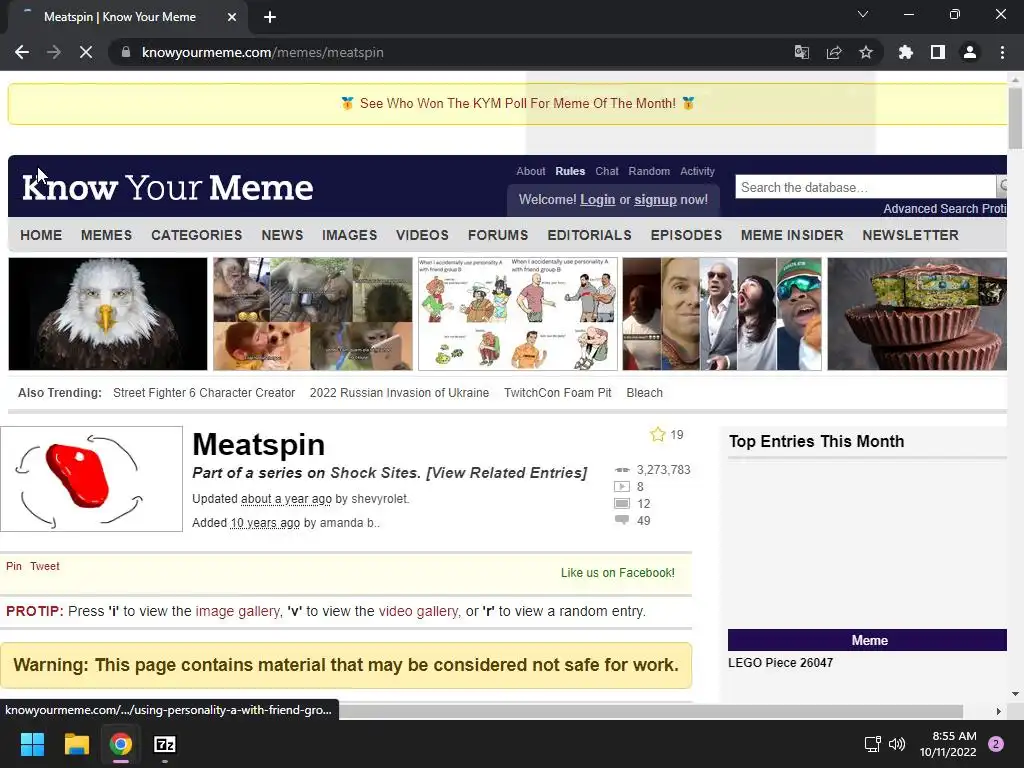Open notification center badge
The height and width of the screenshot is (768, 1024).
pyautogui.click(x=996, y=744)
